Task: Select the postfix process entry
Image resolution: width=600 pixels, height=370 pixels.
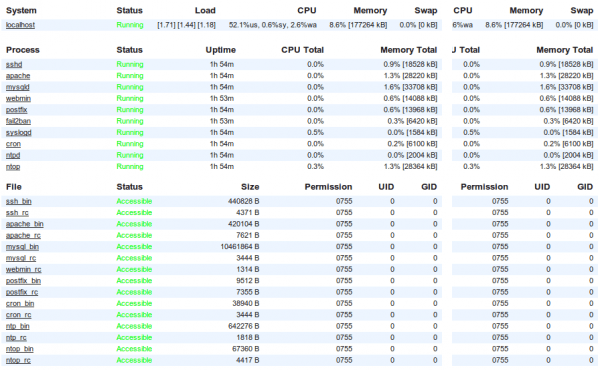Action: coord(16,110)
